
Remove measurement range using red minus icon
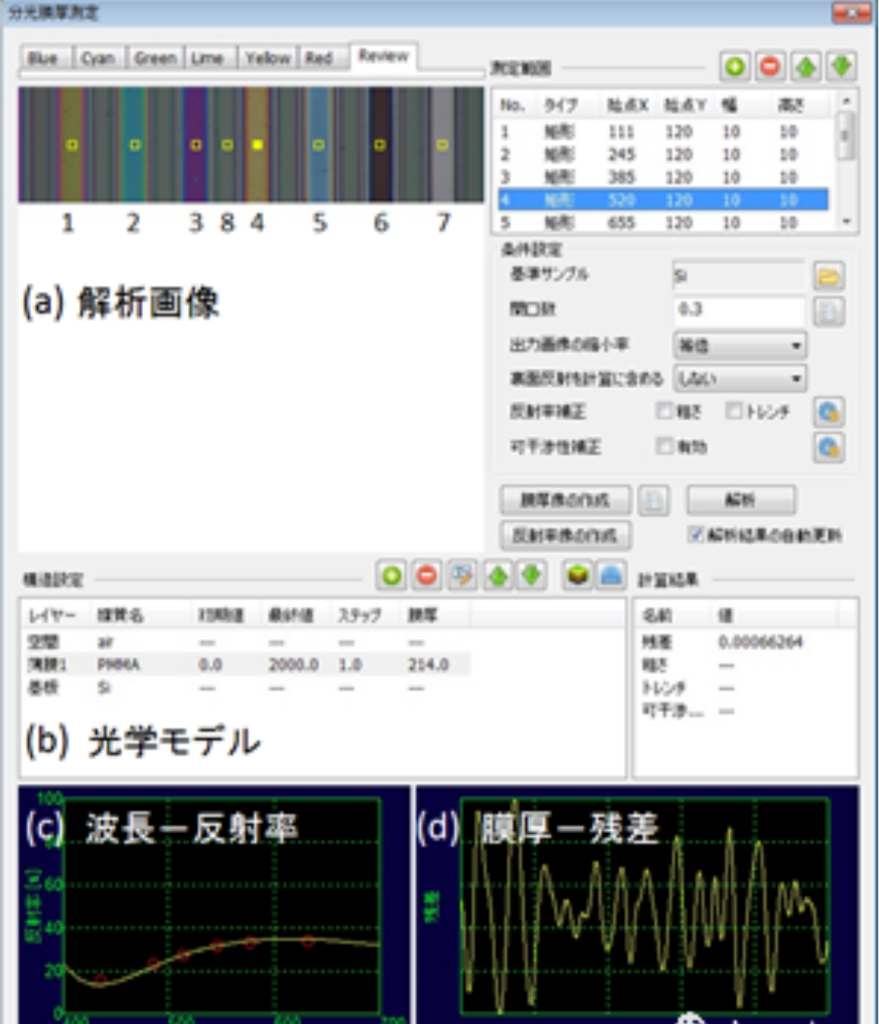(x=770, y=67)
